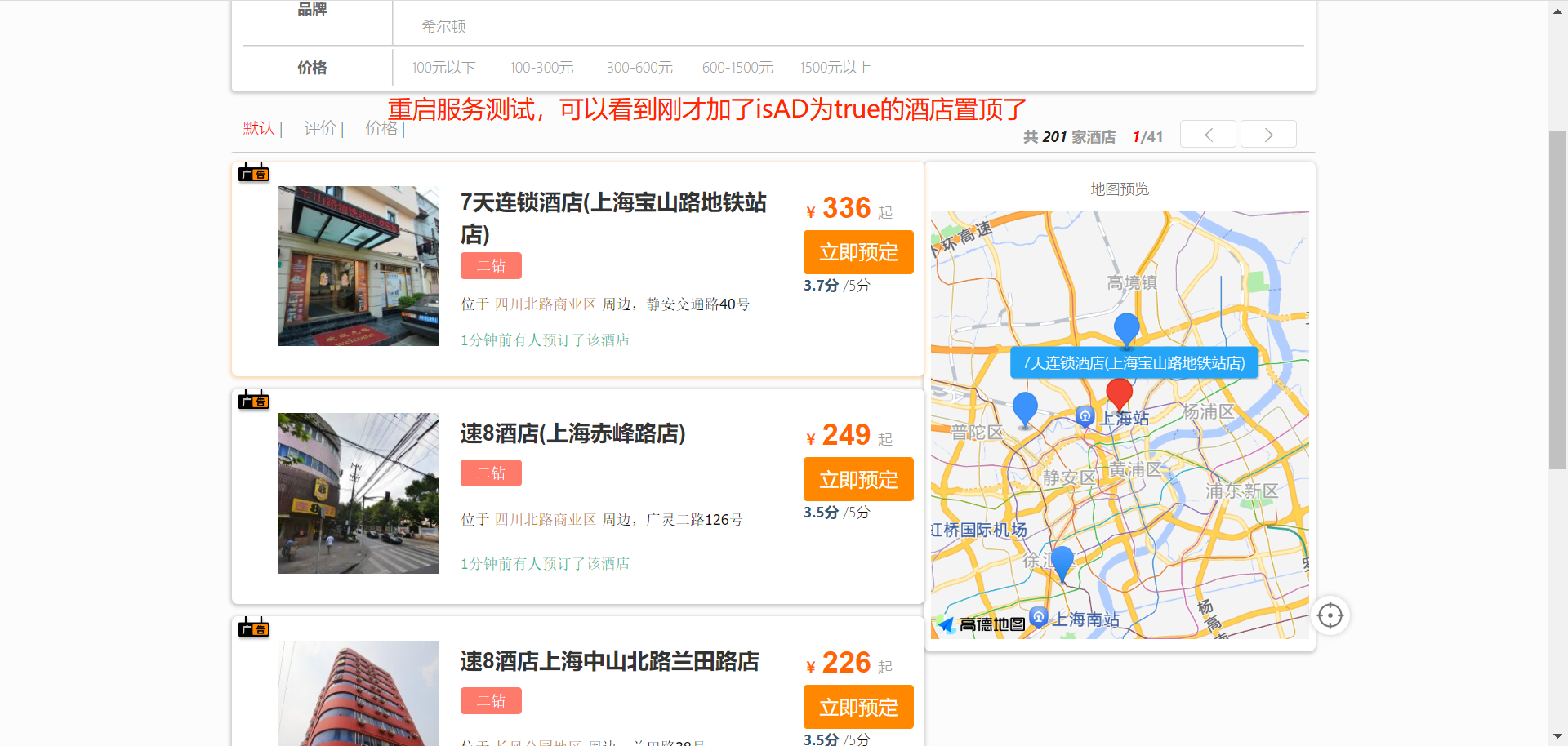Open 速8酒店(上海赤峰路店) title

pyautogui.click(x=572, y=433)
